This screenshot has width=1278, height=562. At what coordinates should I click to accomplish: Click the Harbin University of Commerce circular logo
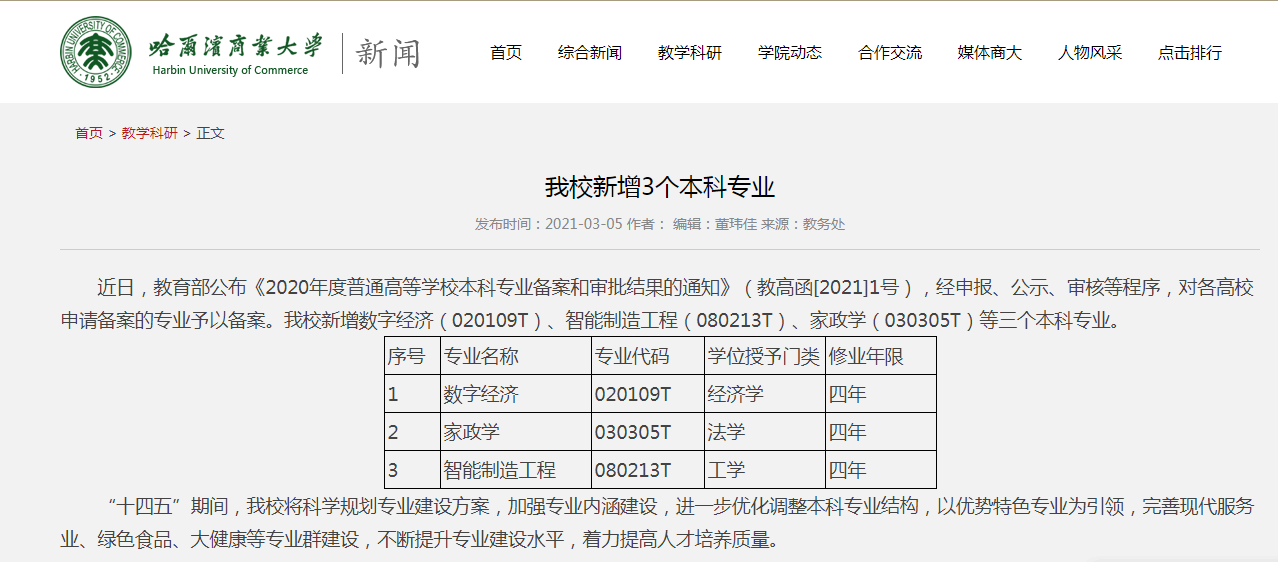(95, 52)
